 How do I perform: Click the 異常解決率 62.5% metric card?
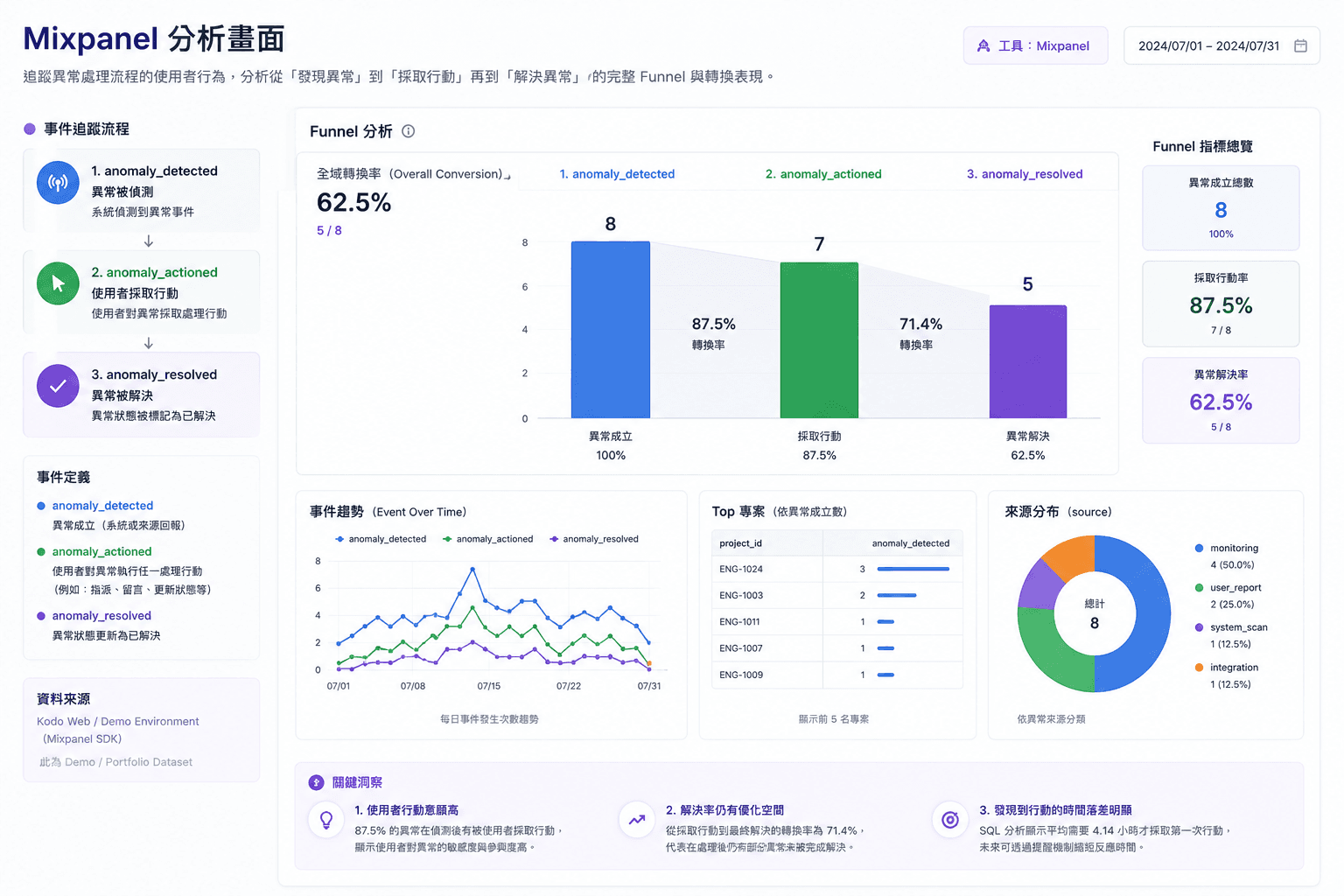pyautogui.click(x=1221, y=401)
